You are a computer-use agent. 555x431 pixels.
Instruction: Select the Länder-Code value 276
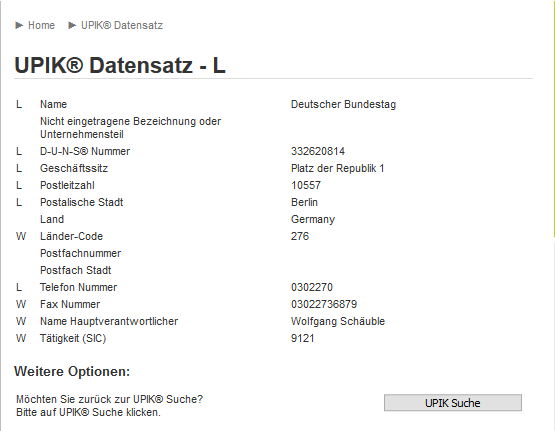300,236
